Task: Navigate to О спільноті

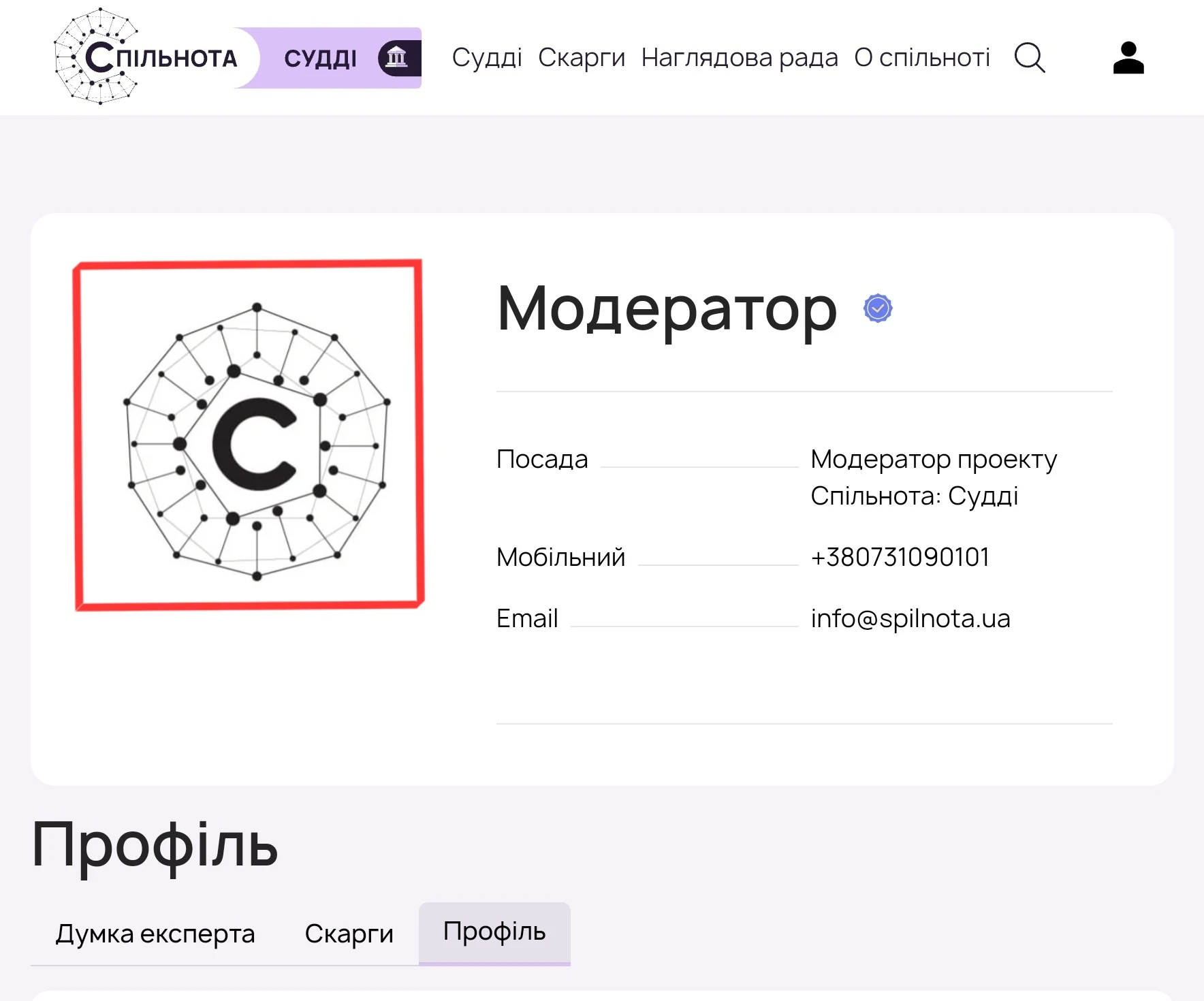Action: point(922,58)
